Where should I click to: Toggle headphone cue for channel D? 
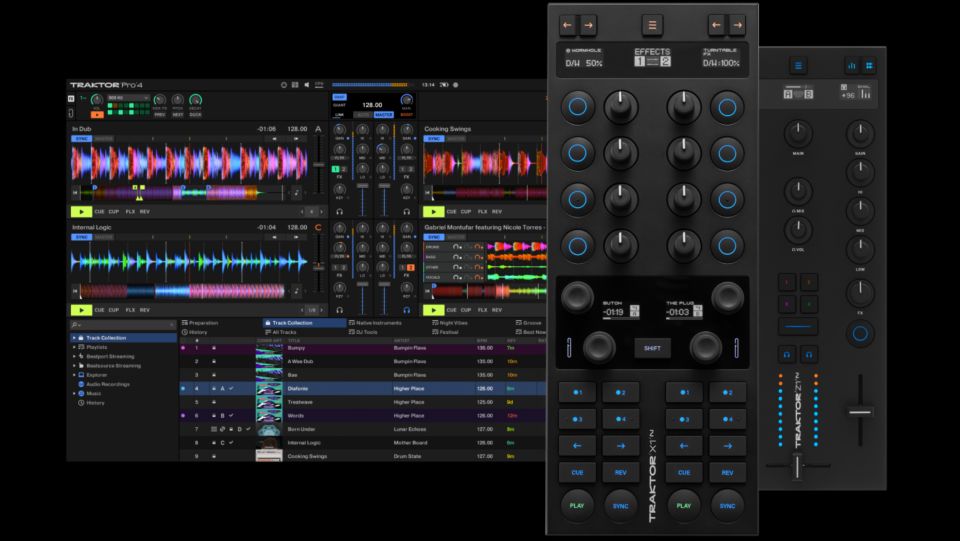pos(407,310)
